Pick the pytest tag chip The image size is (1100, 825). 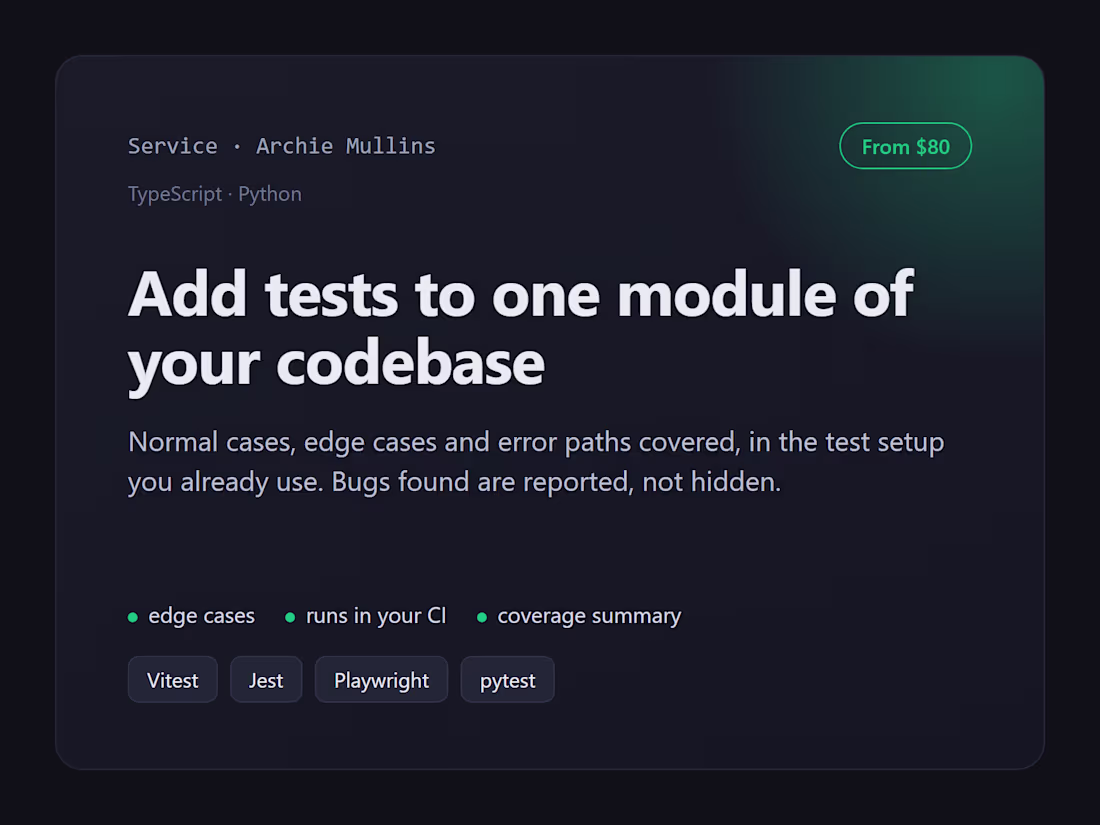tap(507, 680)
